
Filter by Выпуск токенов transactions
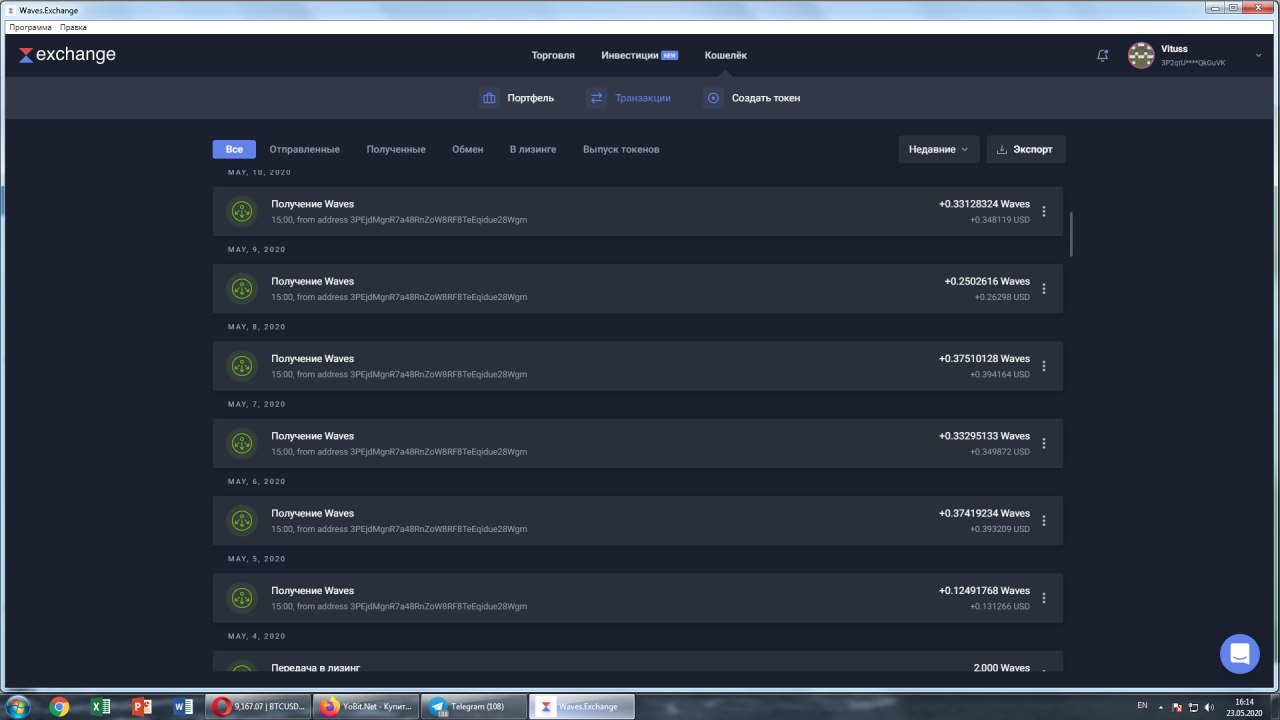(x=621, y=149)
